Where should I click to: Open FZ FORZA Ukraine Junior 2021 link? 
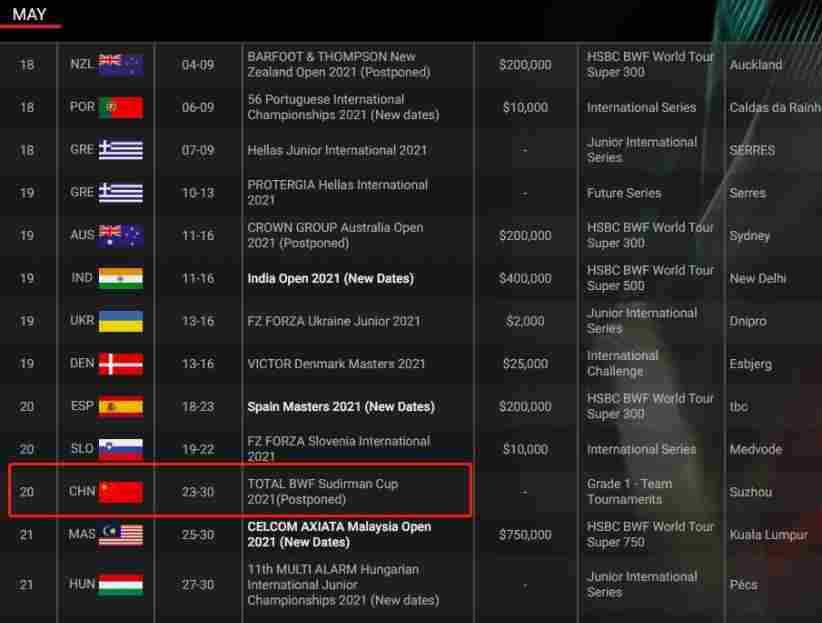point(334,321)
